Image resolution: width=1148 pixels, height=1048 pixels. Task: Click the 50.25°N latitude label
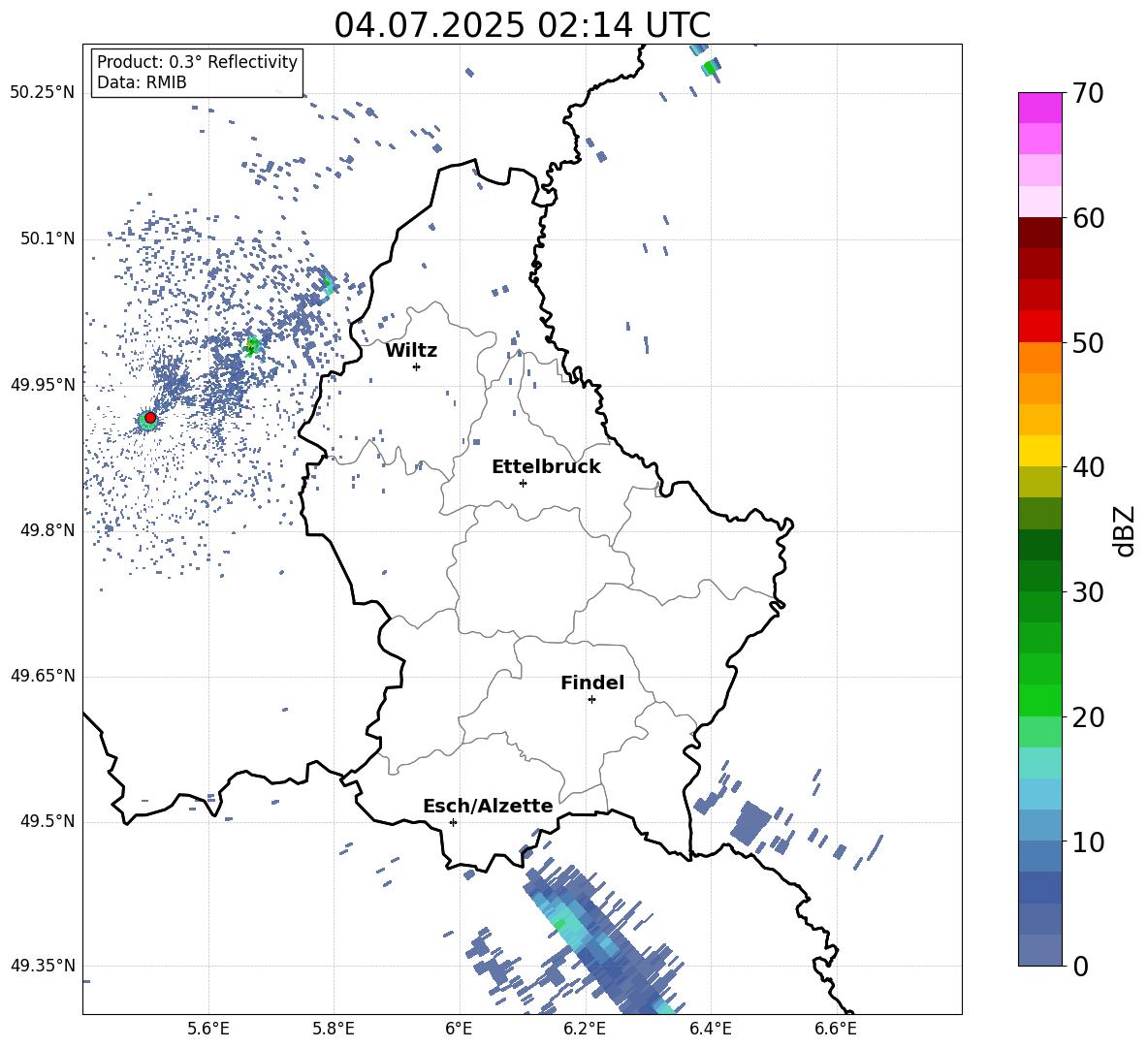click(x=42, y=93)
